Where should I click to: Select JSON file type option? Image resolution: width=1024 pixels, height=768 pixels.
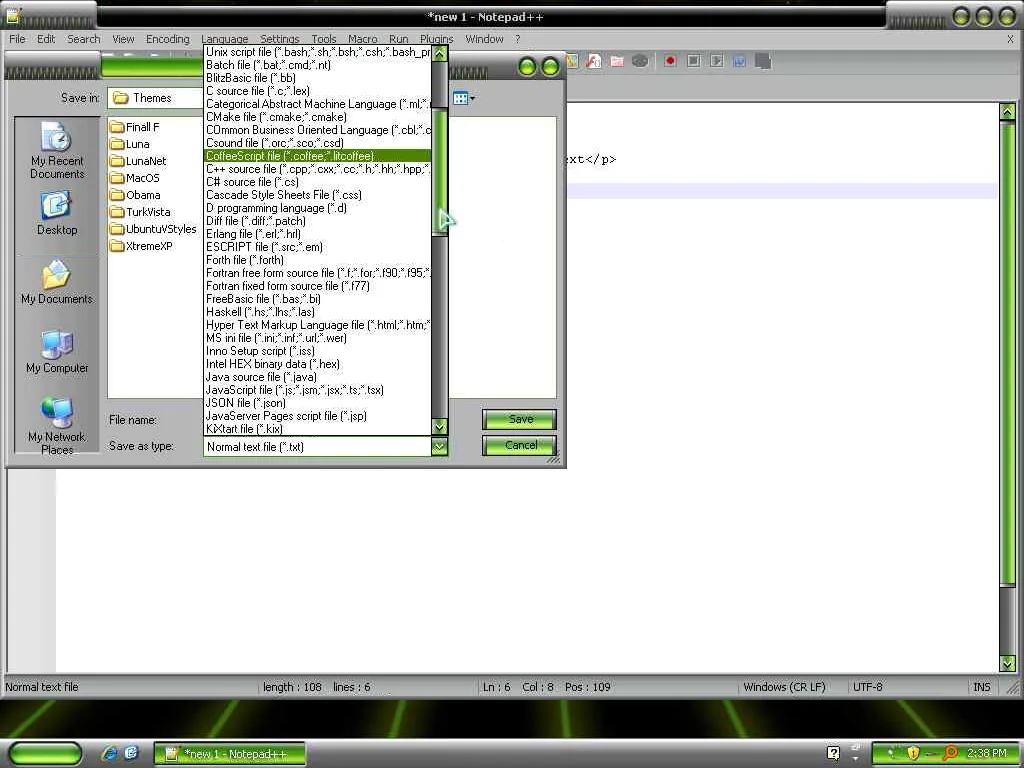point(317,402)
